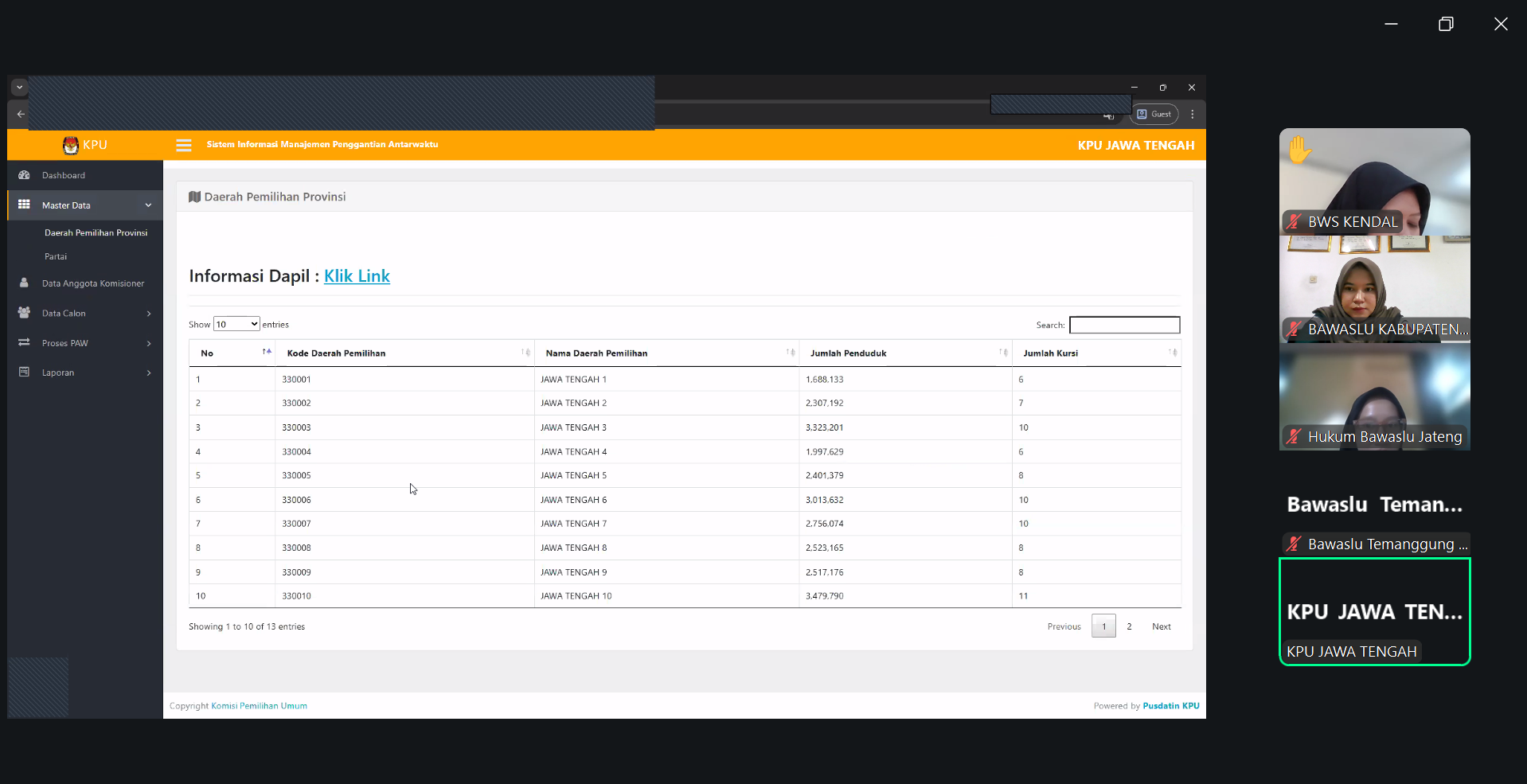Select the KPU JAWA TENGAH participant tile
The width and height of the screenshot is (1527, 784).
[x=1374, y=611]
